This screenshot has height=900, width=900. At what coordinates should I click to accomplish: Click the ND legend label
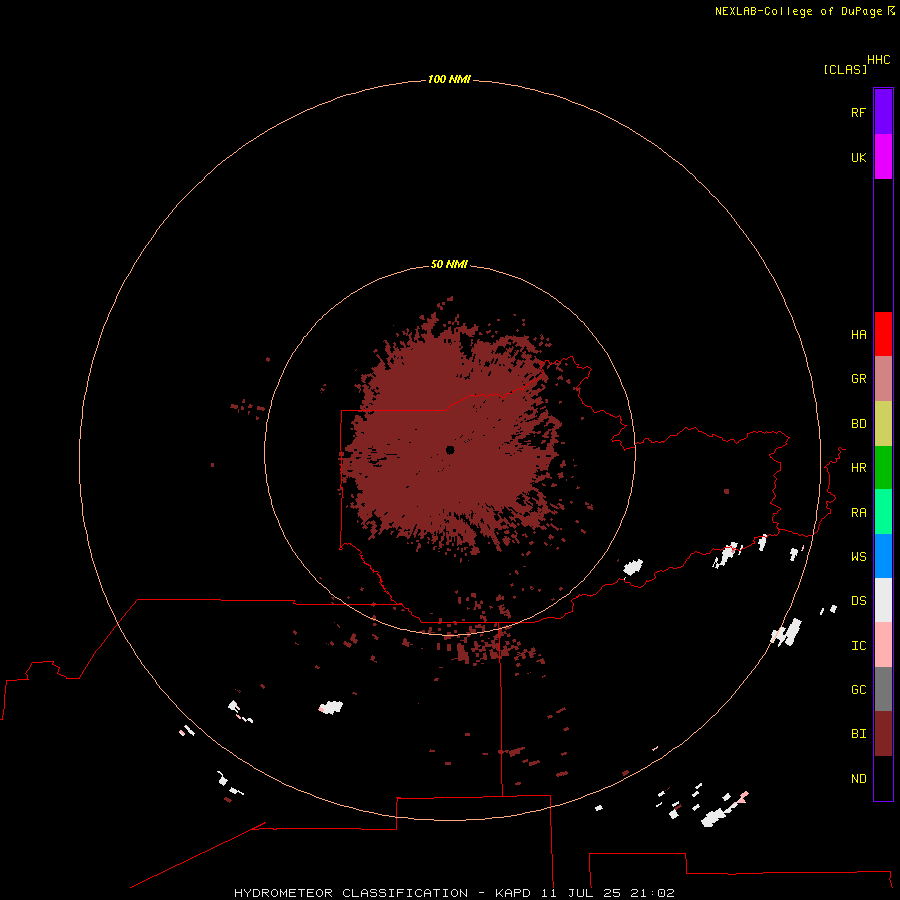click(858, 779)
